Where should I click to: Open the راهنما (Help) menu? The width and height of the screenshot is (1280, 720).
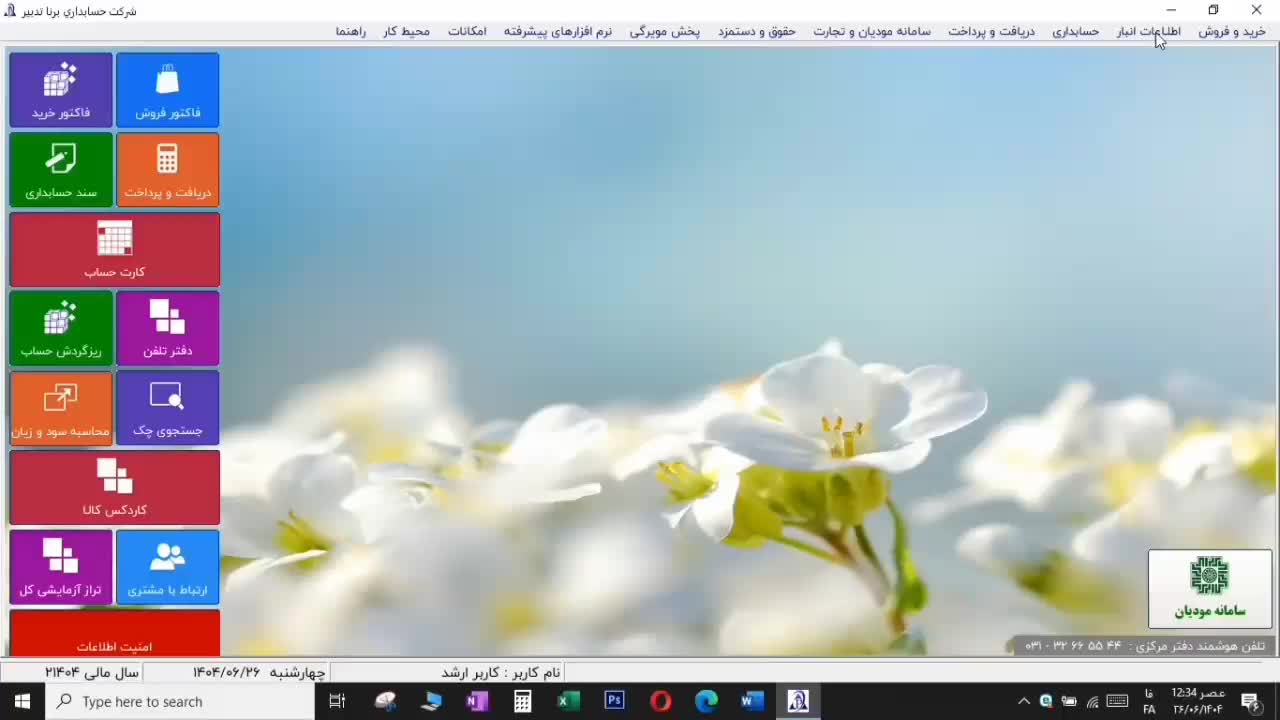coord(351,31)
